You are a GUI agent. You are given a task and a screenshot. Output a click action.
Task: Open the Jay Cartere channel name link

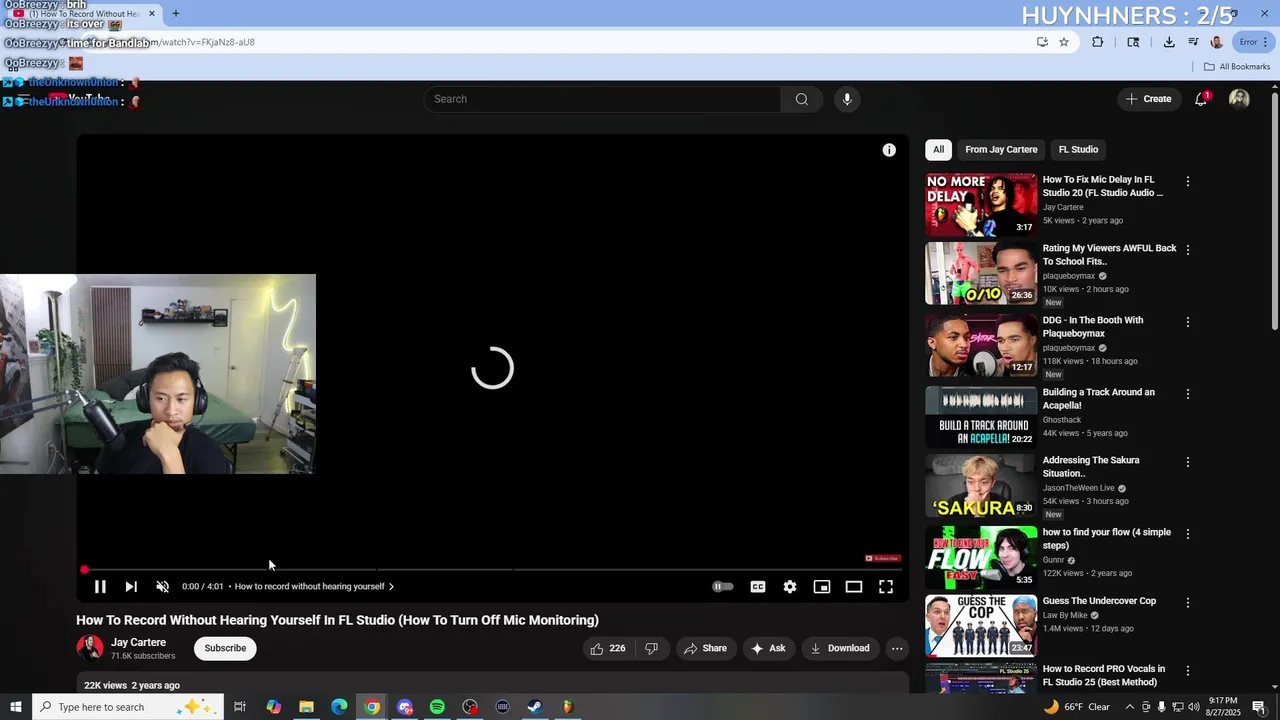click(x=138, y=642)
